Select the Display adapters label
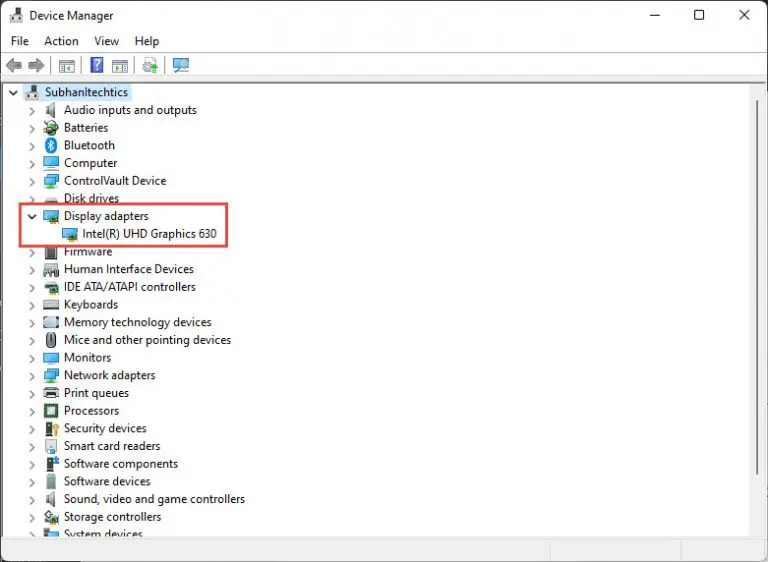 point(106,216)
